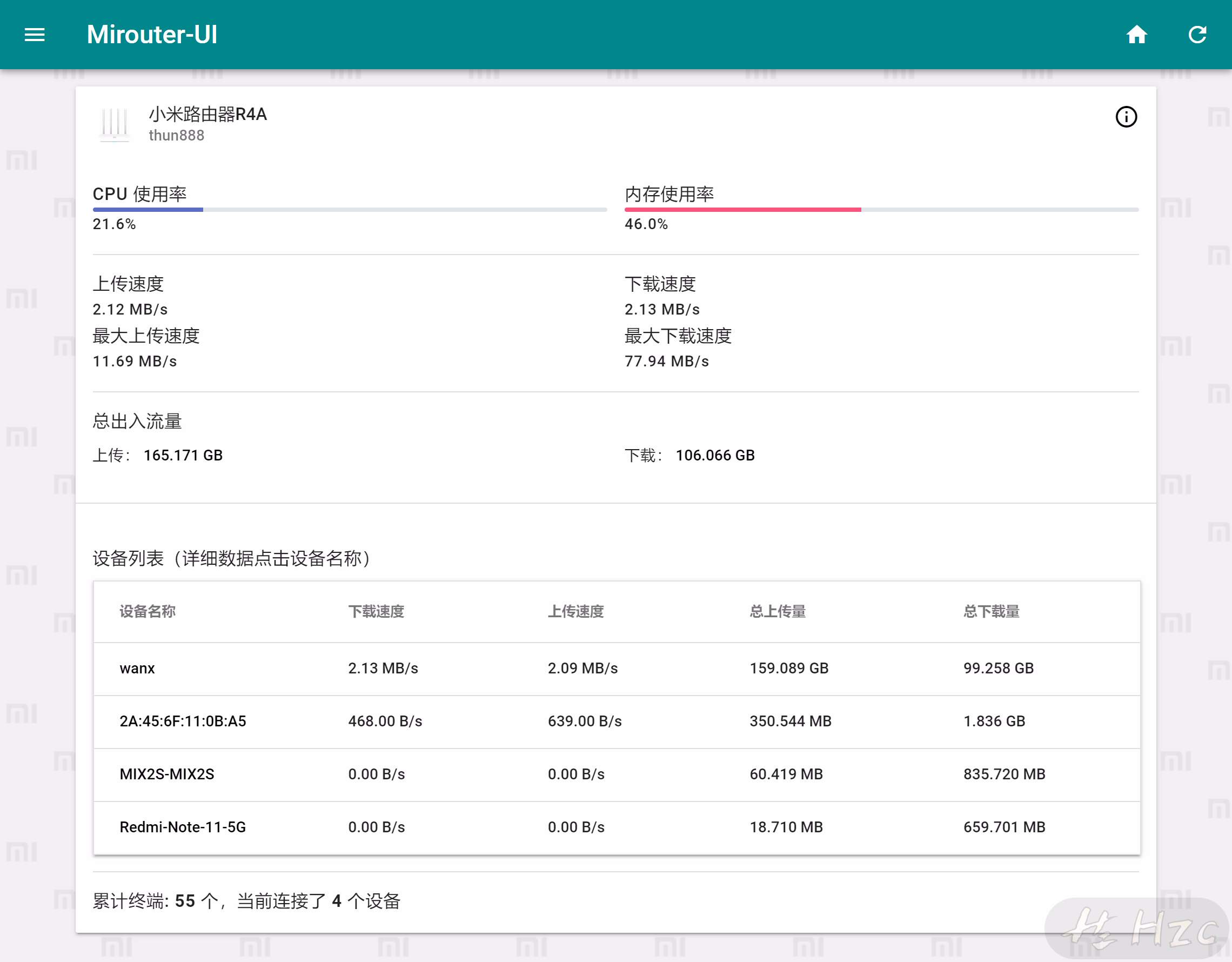The width and height of the screenshot is (1232, 962).
Task: Click Redmi total upload 18.710 MB
Action: click(x=786, y=828)
